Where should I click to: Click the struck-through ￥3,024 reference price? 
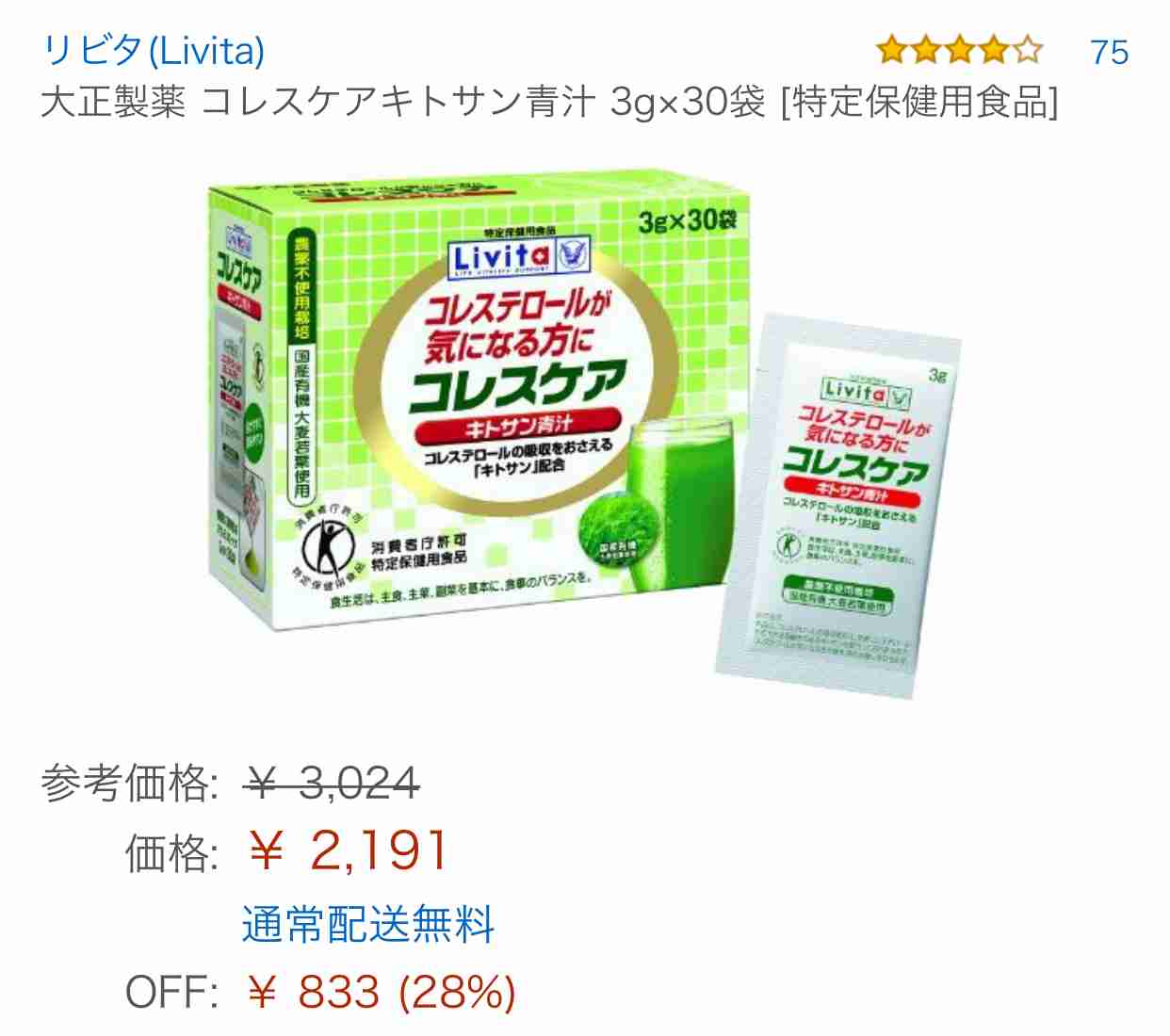coord(332,783)
